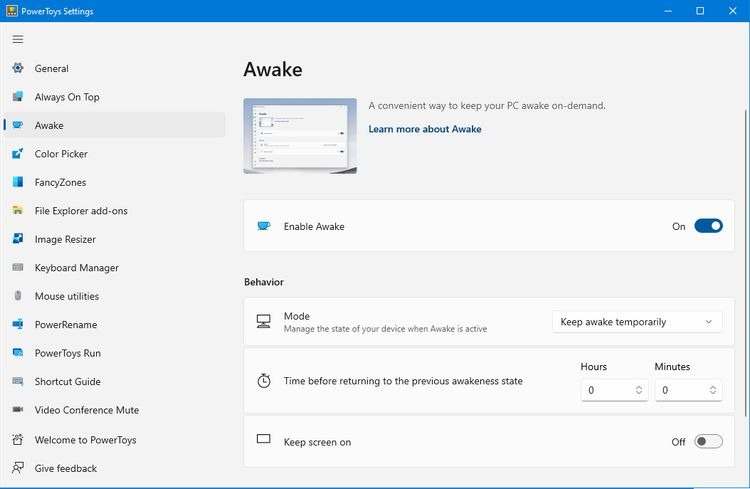
Task: Click the FancyZones icon
Action: [18, 182]
